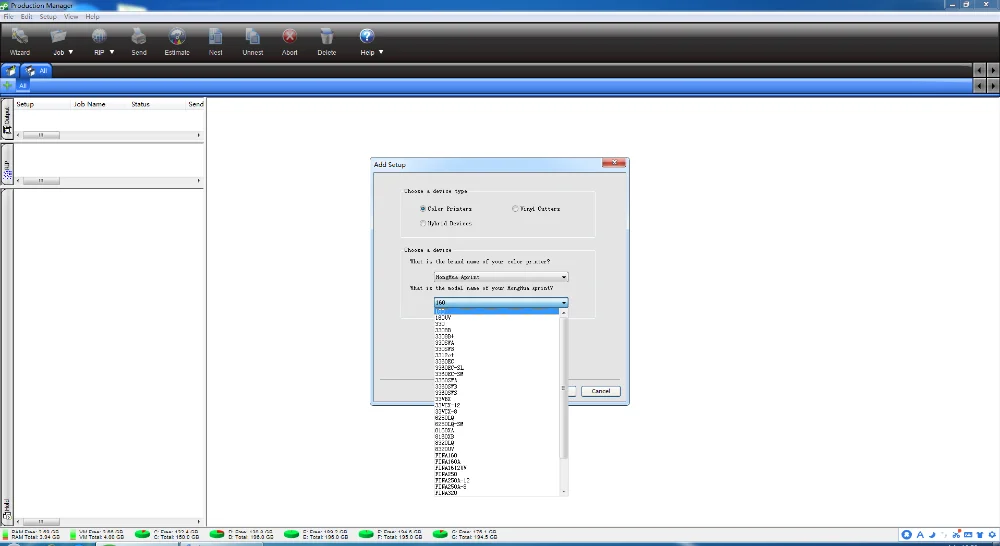
Task: Click the Send printer icon
Action: click(139, 42)
